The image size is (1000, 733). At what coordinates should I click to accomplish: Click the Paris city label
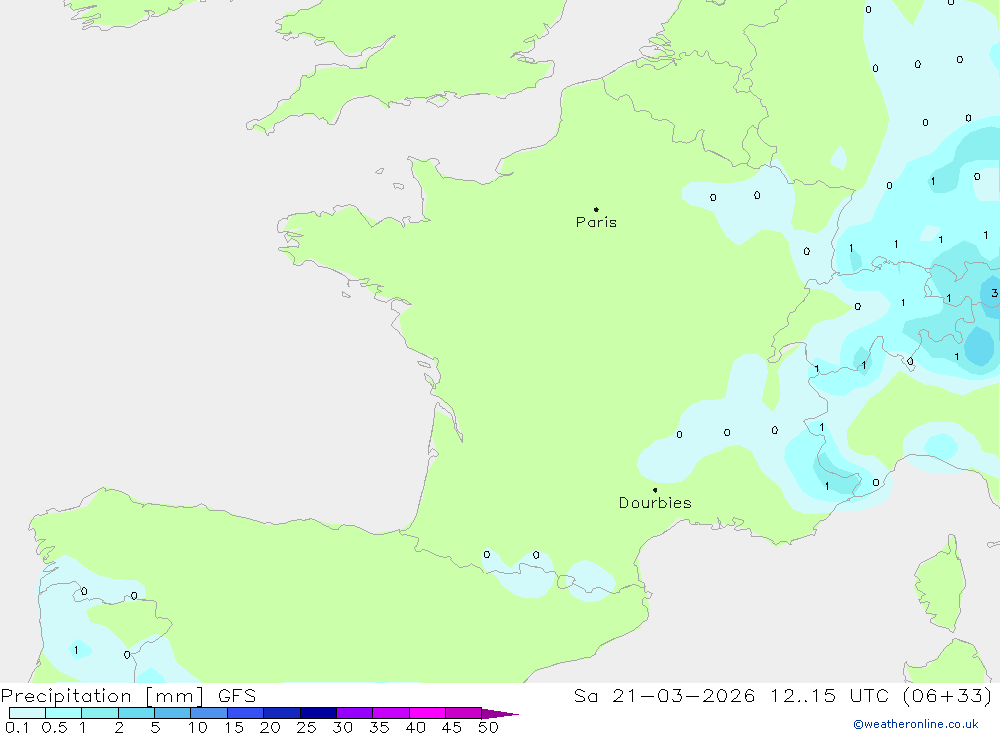point(596,222)
